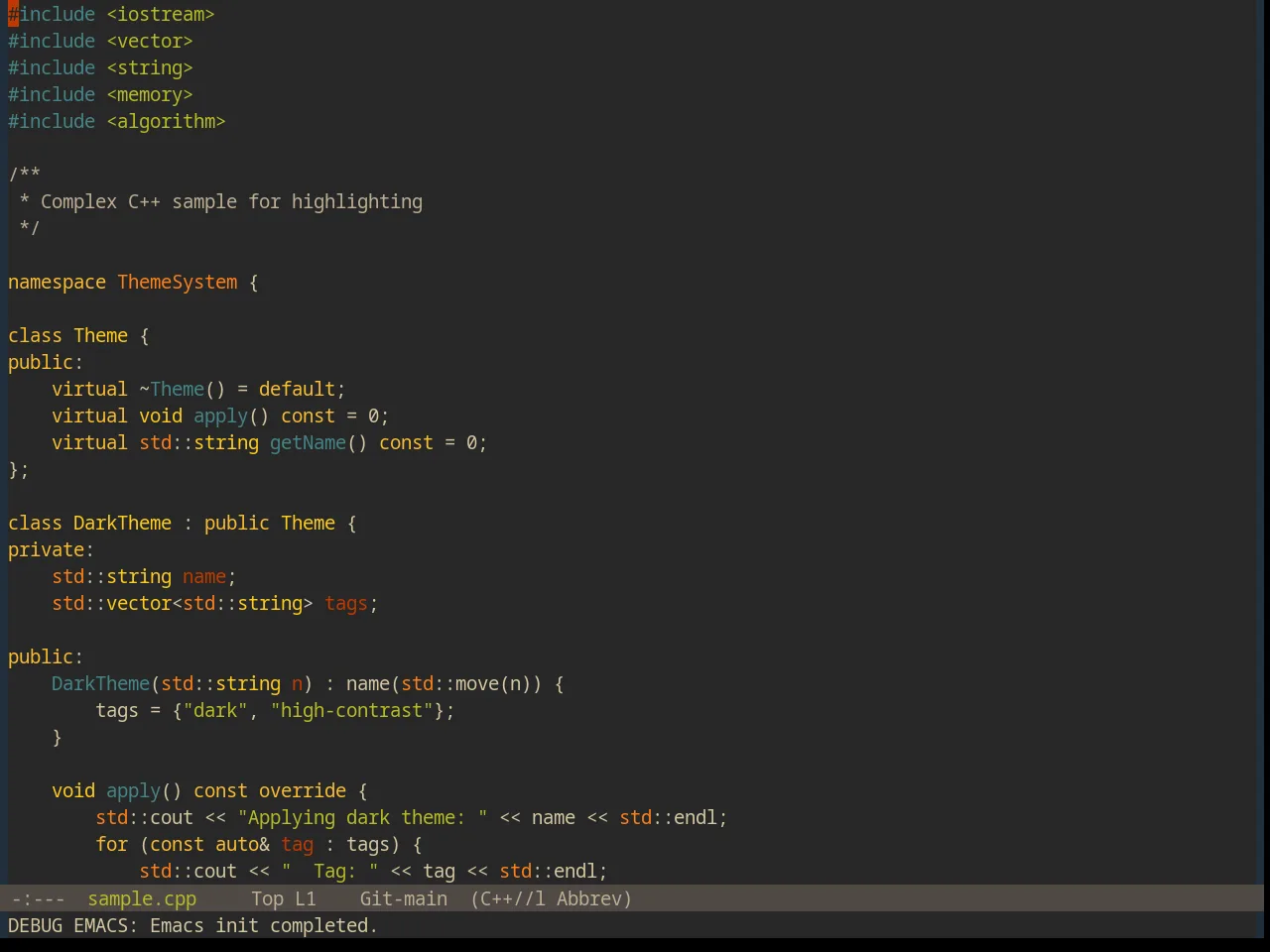Screen dimensions: 1270x952
Task: Click the 'name' member variable declaration
Action: click(x=204, y=577)
